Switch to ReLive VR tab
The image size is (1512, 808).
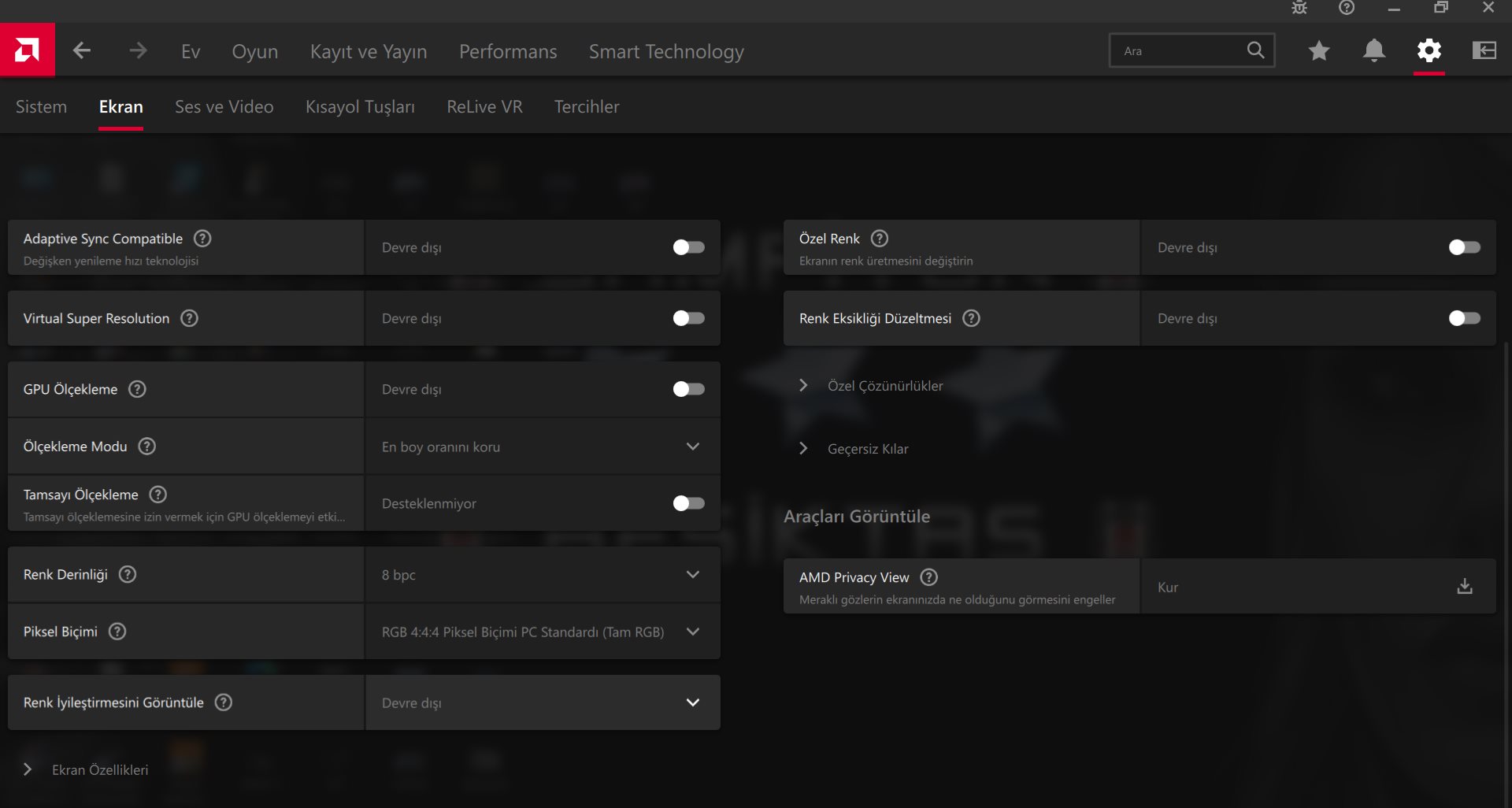(484, 107)
